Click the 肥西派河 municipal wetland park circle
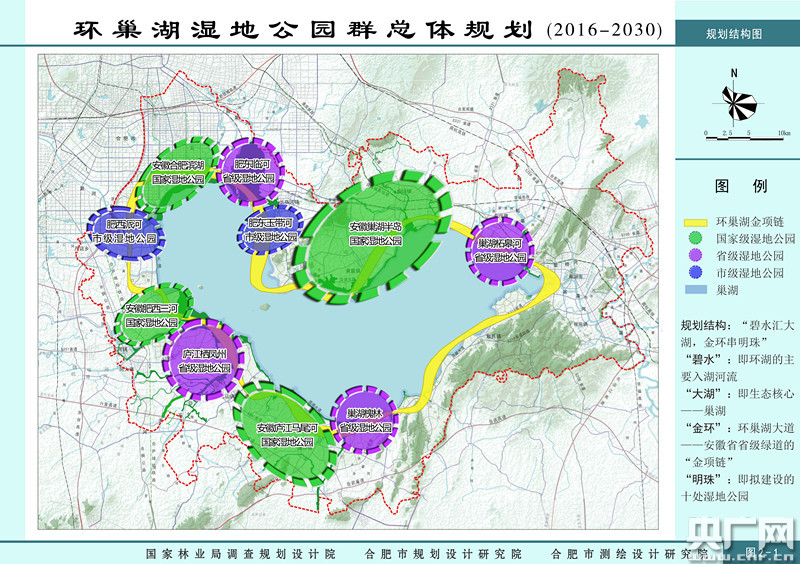Image resolution: width=800 pixels, height=564 pixels. pos(124,232)
